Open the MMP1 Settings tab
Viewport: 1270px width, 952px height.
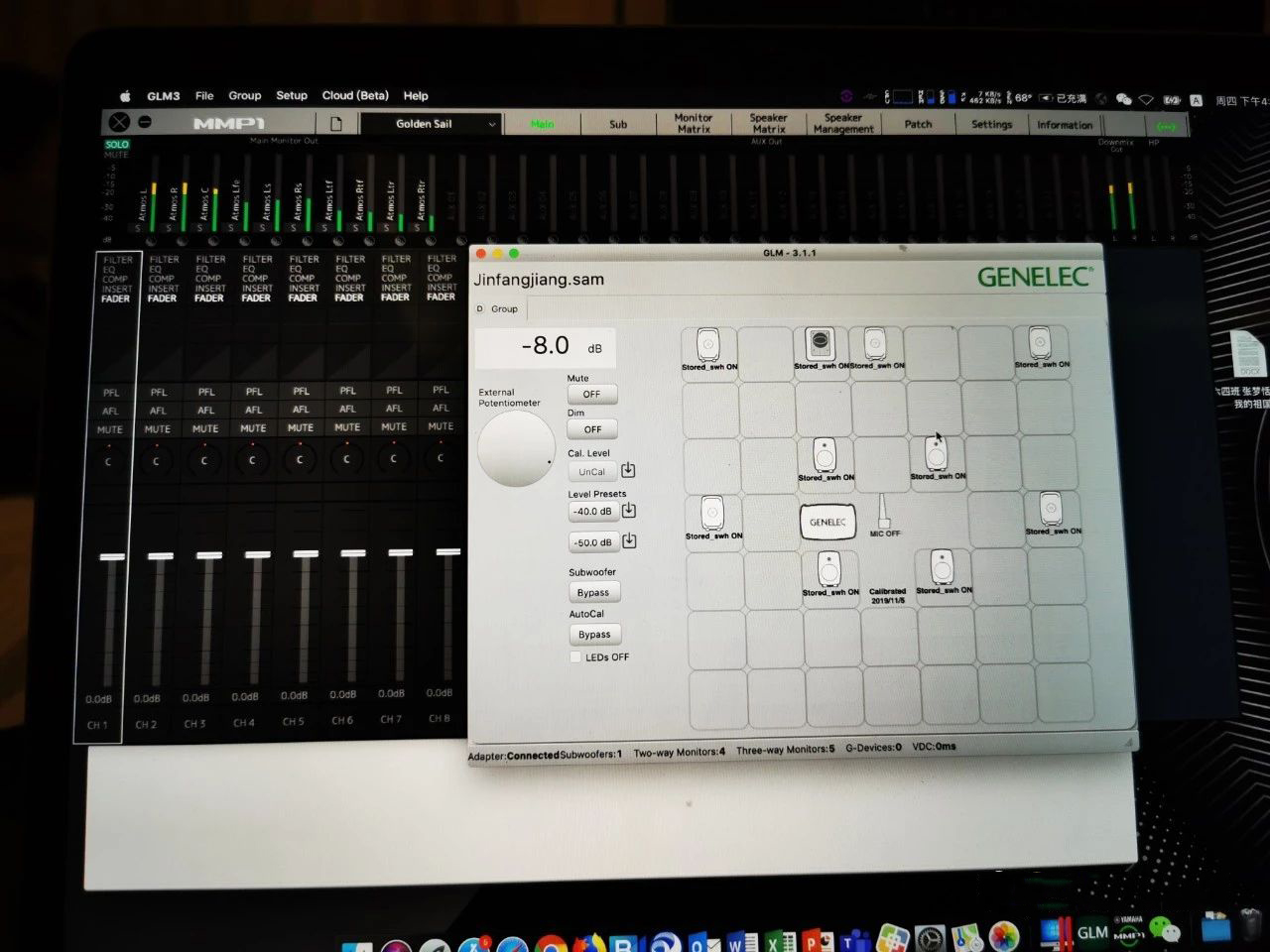tap(992, 125)
